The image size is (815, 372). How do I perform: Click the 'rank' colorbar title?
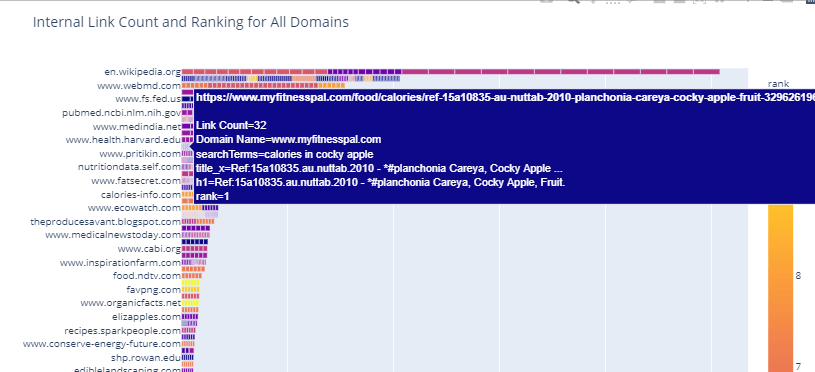coord(778,84)
